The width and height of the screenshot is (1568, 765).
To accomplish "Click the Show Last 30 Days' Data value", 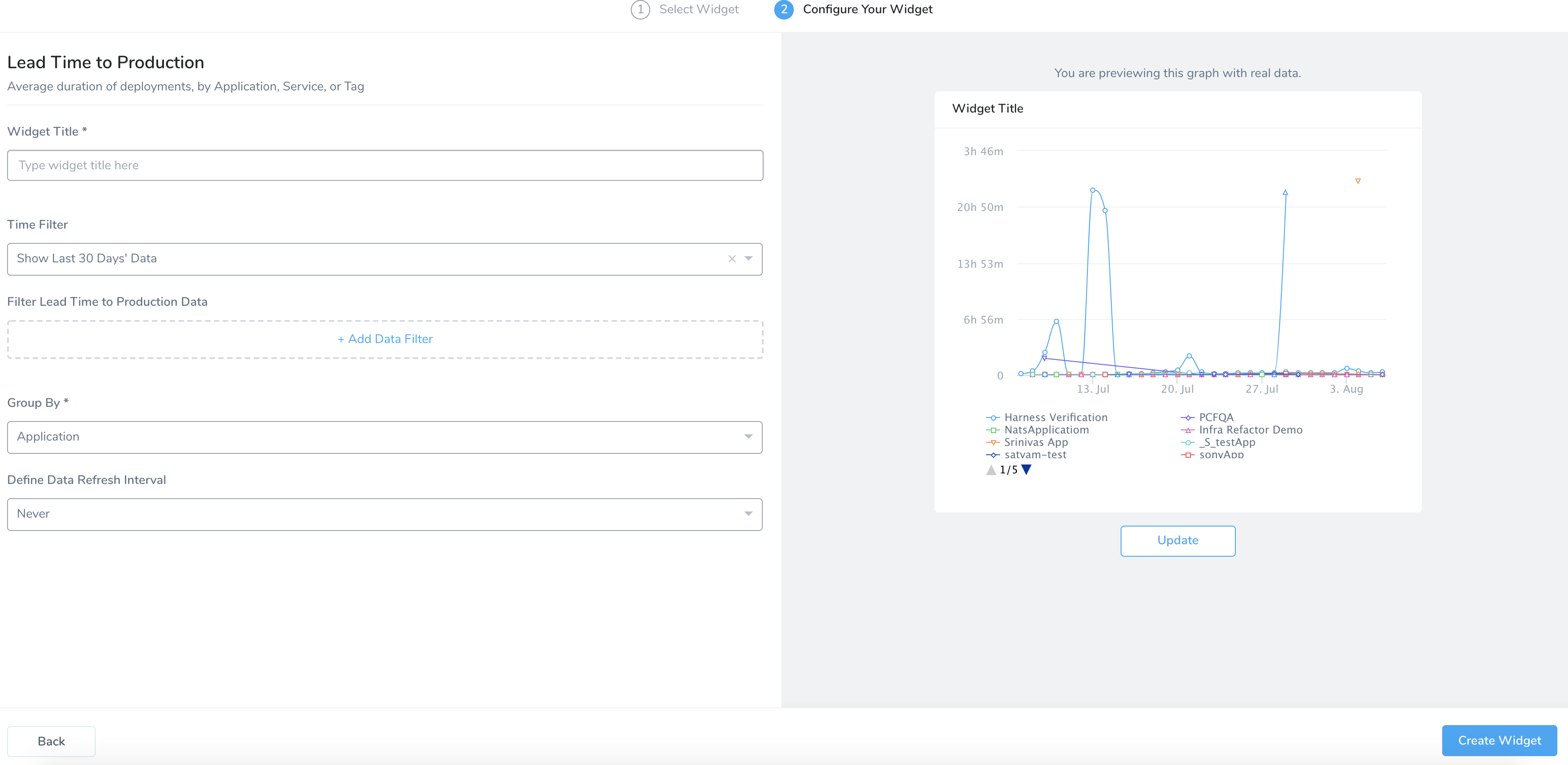I will (x=87, y=259).
